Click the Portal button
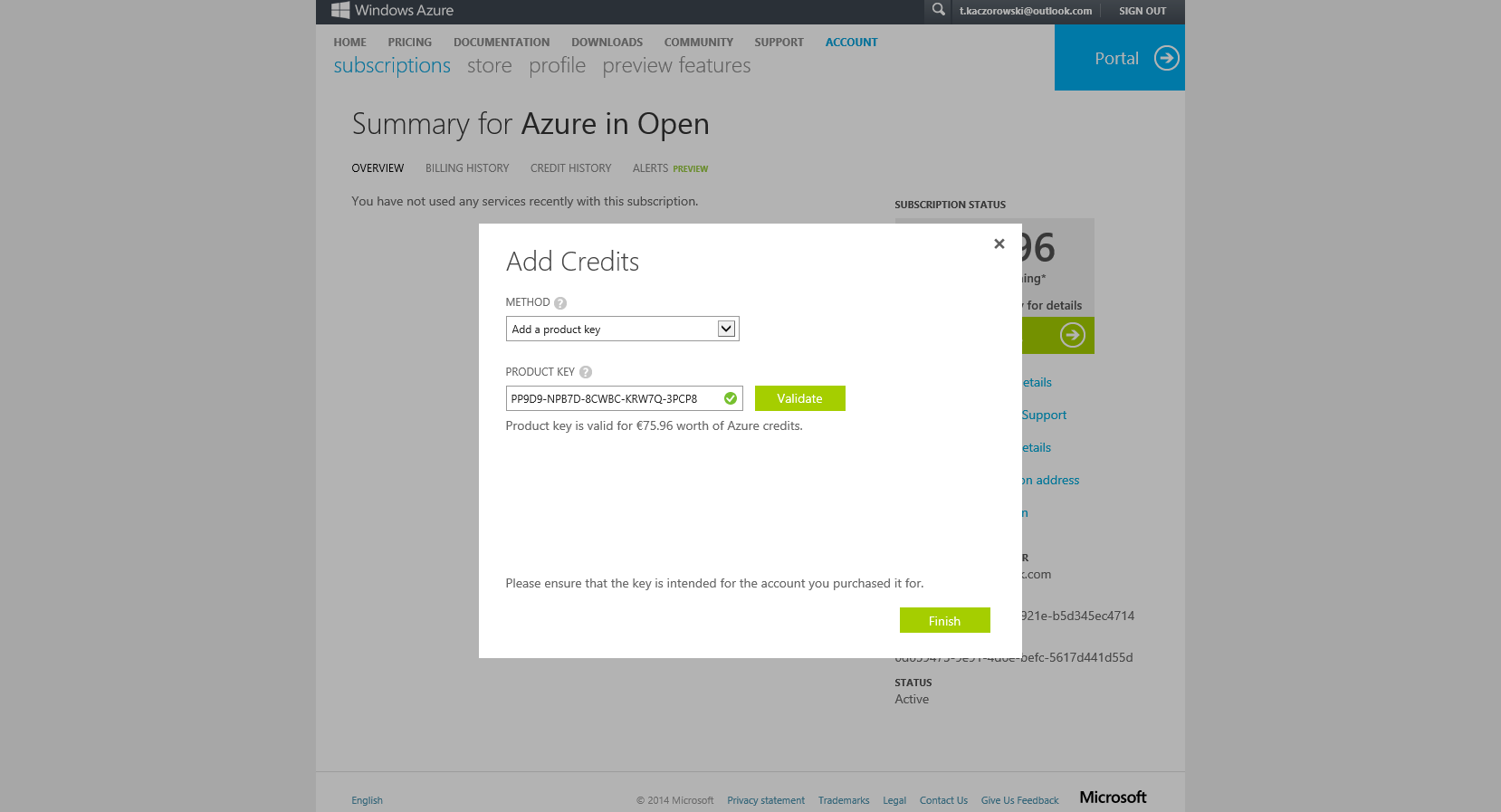The image size is (1501, 812). 1120,57
